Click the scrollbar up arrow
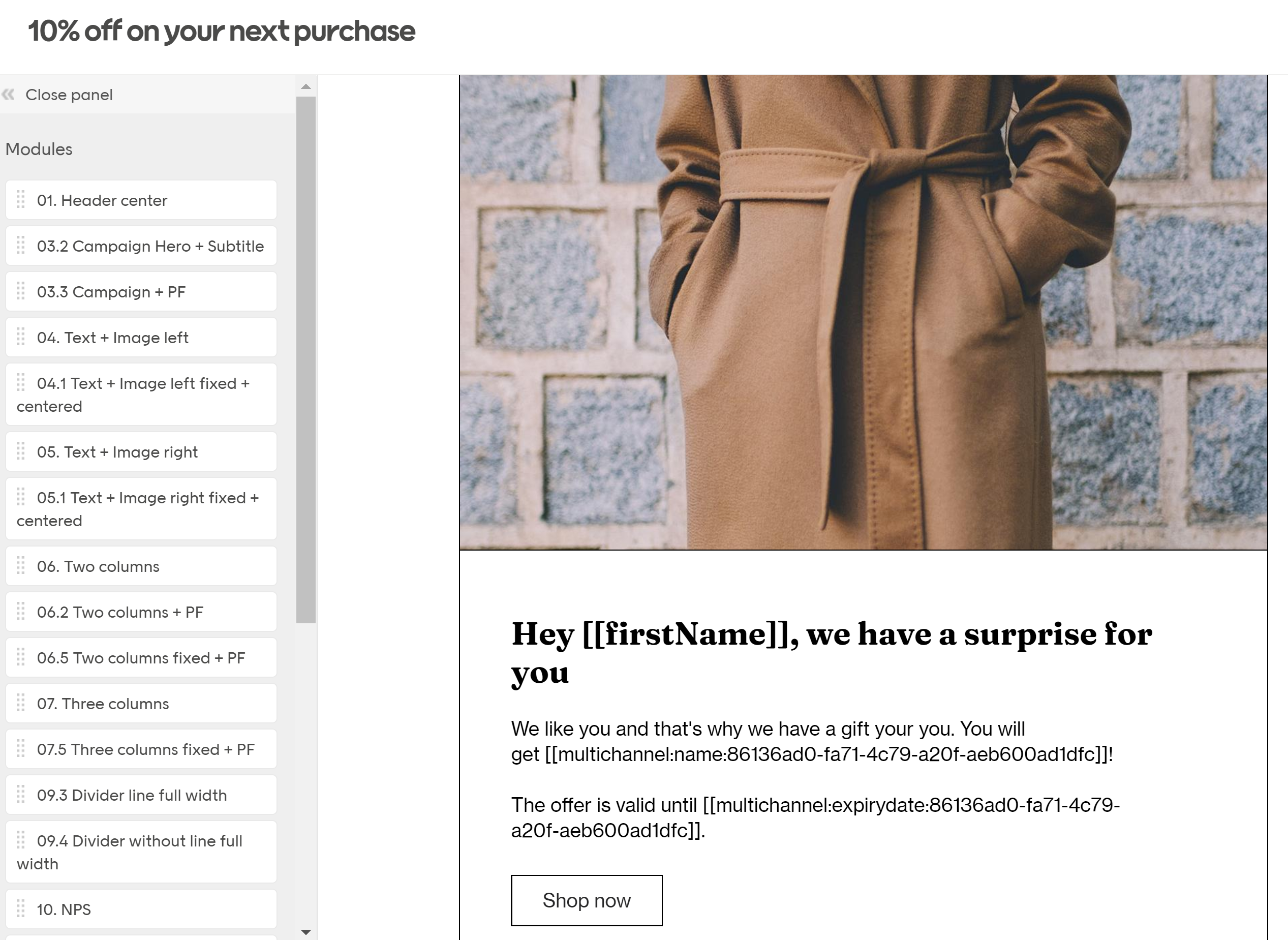Image resolution: width=1288 pixels, height=940 pixels. tap(306, 86)
